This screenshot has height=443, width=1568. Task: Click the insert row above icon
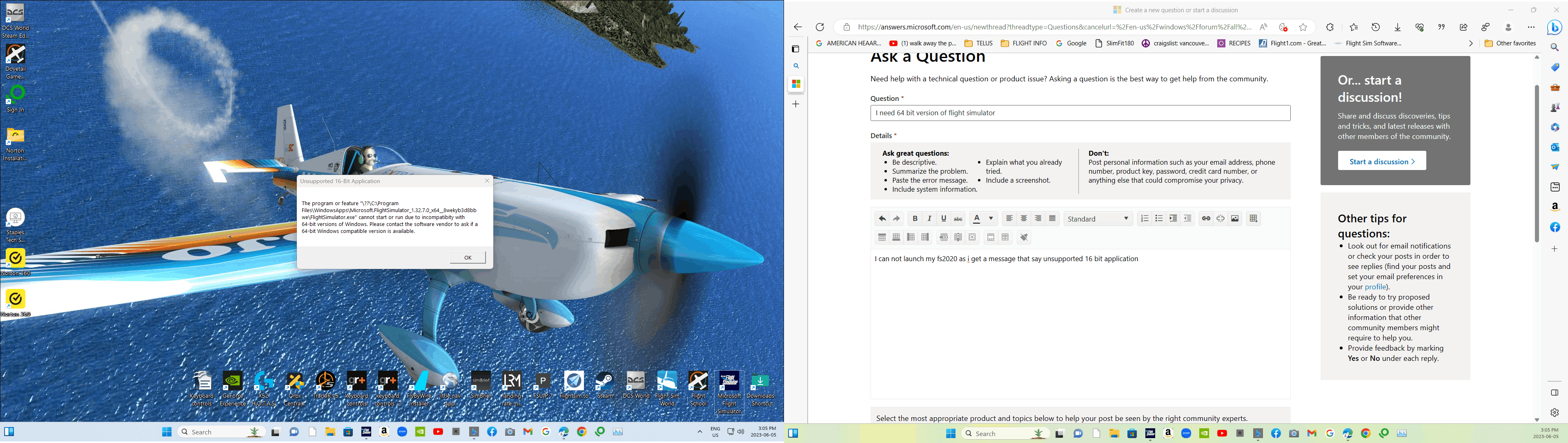pyautogui.click(x=882, y=238)
